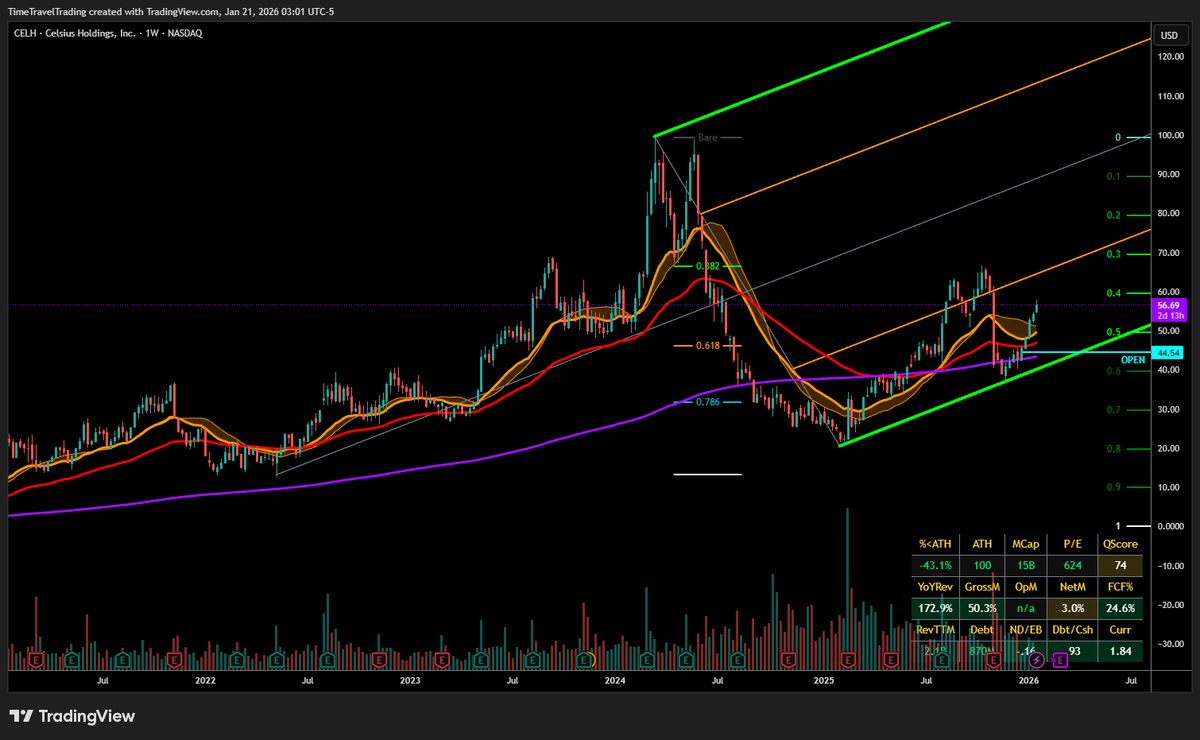Click the Dbt/Csh value 93
Screen dimensions: 1200x740
pyautogui.click(x=1072, y=651)
